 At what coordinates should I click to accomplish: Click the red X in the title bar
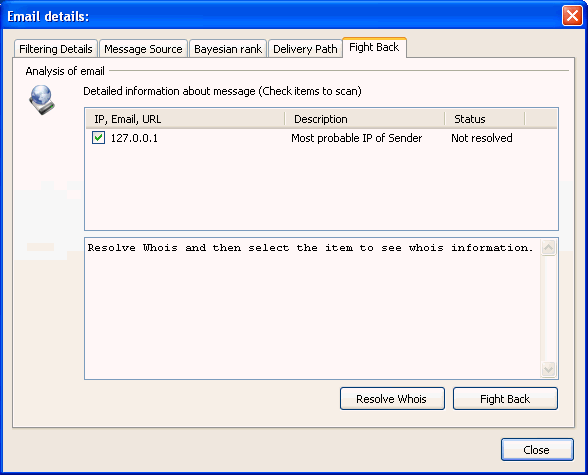click(x=572, y=16)
